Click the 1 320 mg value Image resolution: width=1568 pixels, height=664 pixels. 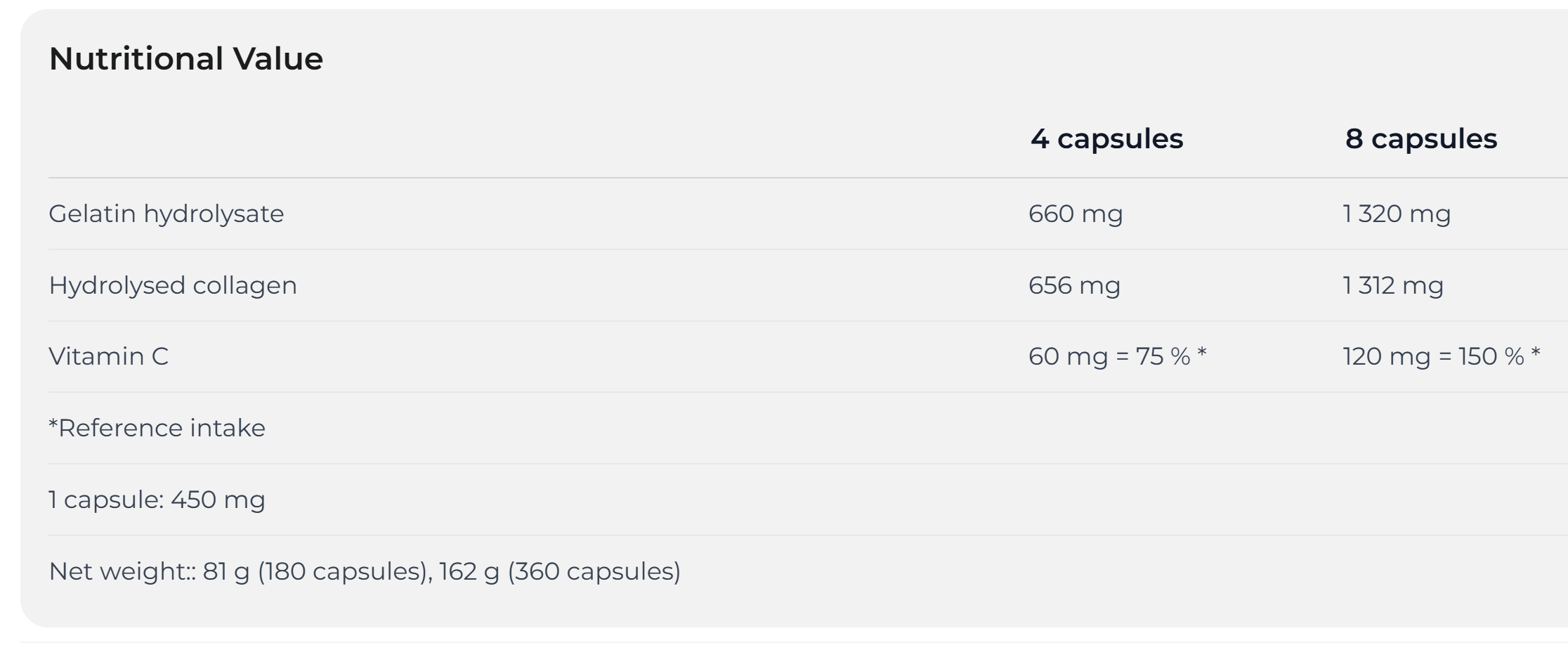click(1397, 214)
